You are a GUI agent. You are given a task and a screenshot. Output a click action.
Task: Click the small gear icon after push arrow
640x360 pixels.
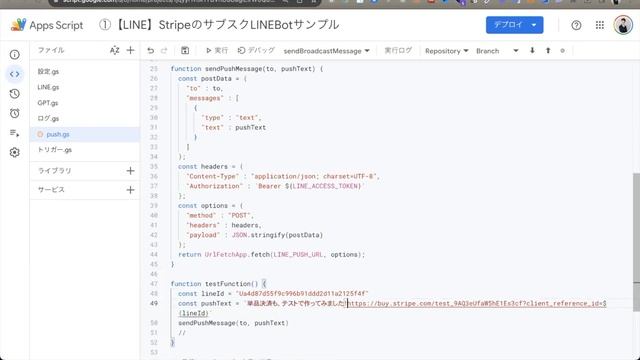point(562,51)
